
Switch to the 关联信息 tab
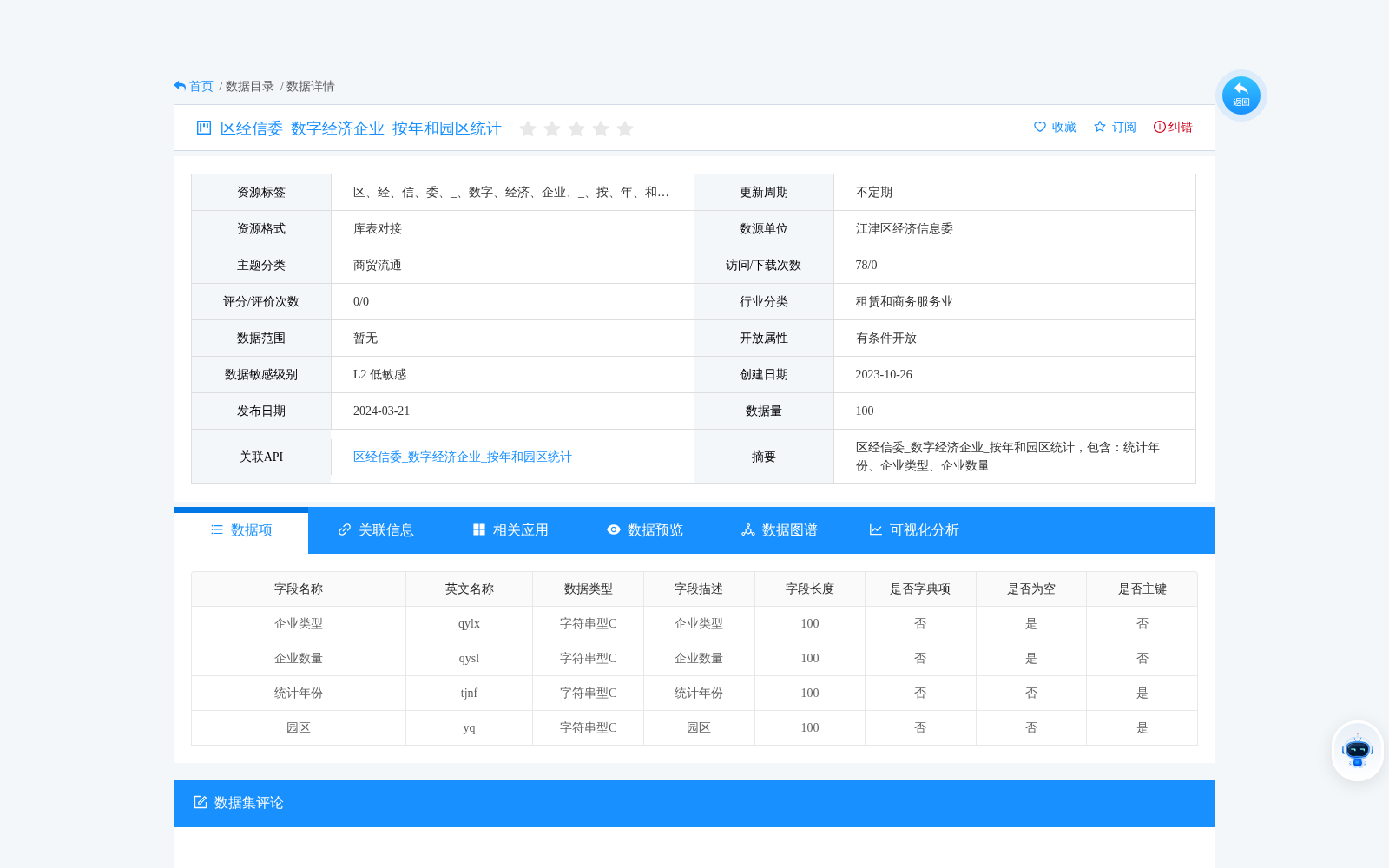pos(375,530)
